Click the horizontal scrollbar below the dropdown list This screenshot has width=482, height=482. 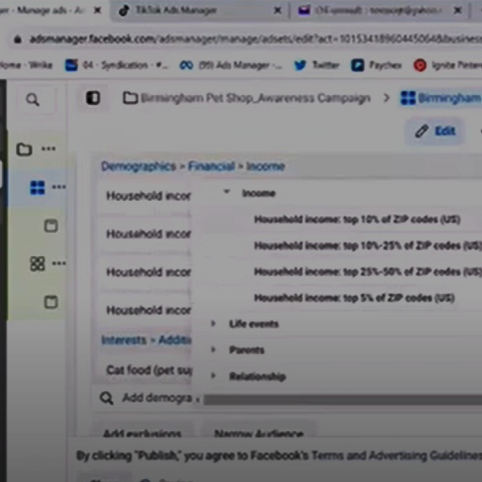click(x=343, y=400)
